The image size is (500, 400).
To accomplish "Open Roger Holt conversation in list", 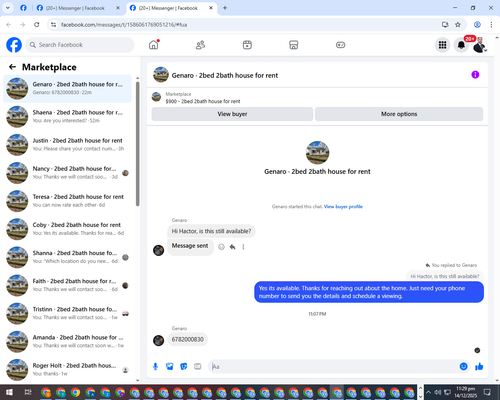I will coord(67,370).
